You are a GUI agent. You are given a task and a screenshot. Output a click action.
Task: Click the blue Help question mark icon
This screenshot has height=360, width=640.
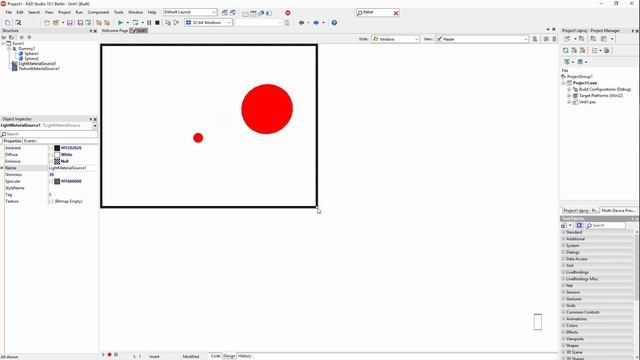pos(334,23)
